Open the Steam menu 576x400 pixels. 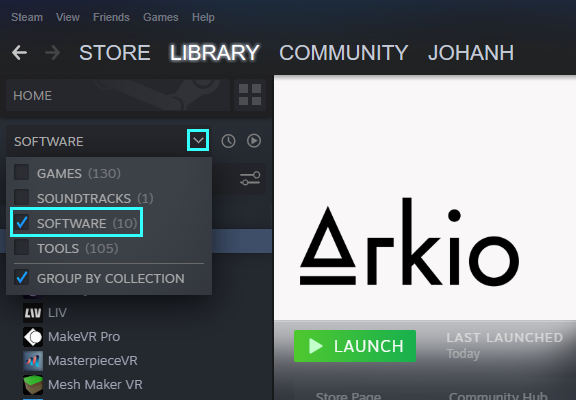27,17
